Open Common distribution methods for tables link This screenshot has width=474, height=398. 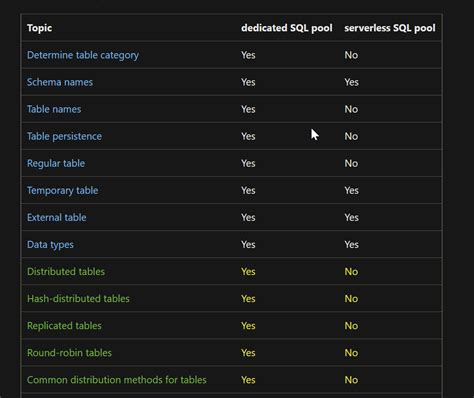(x=117, y=380)
